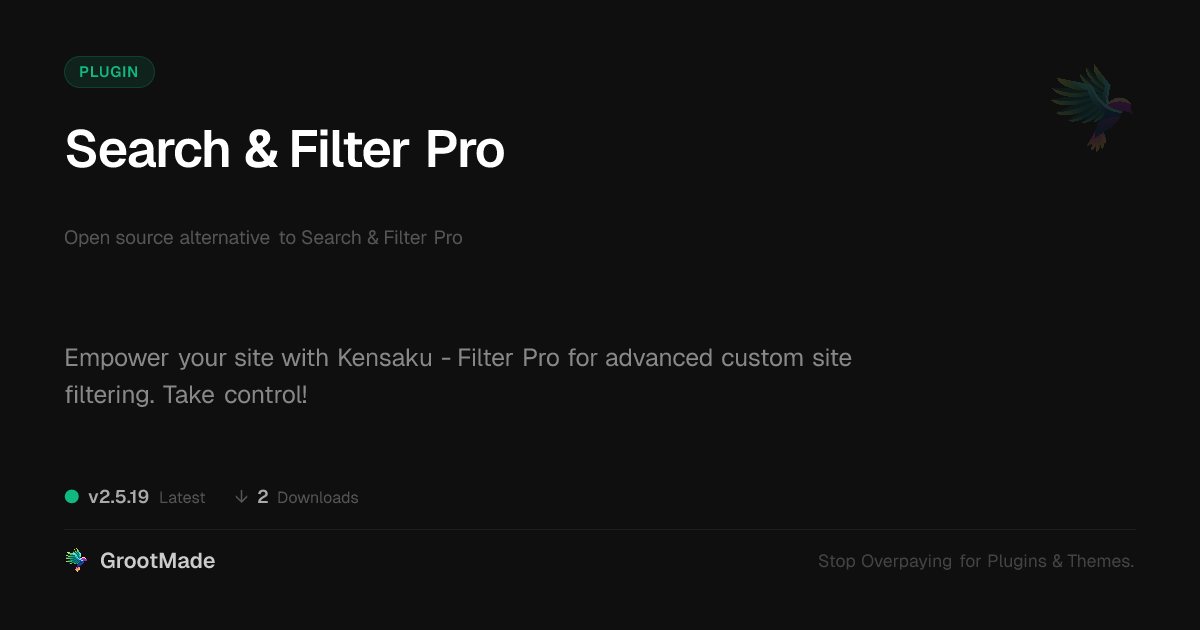Click the Downloads label
The width and height of the screenshot is (1200, 630).
(x=317, y=498)
